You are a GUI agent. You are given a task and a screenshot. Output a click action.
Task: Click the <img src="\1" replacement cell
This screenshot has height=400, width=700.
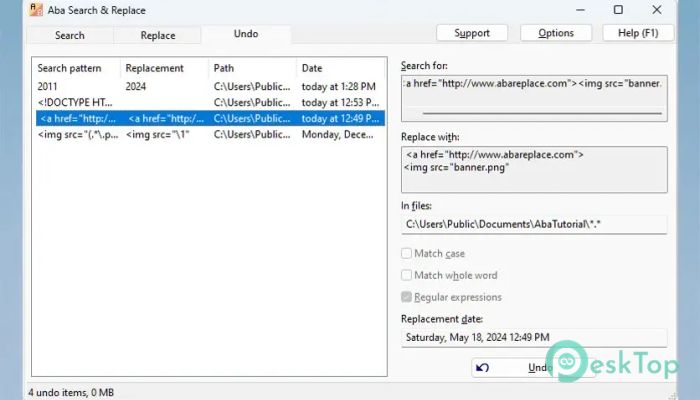(158, 135)
